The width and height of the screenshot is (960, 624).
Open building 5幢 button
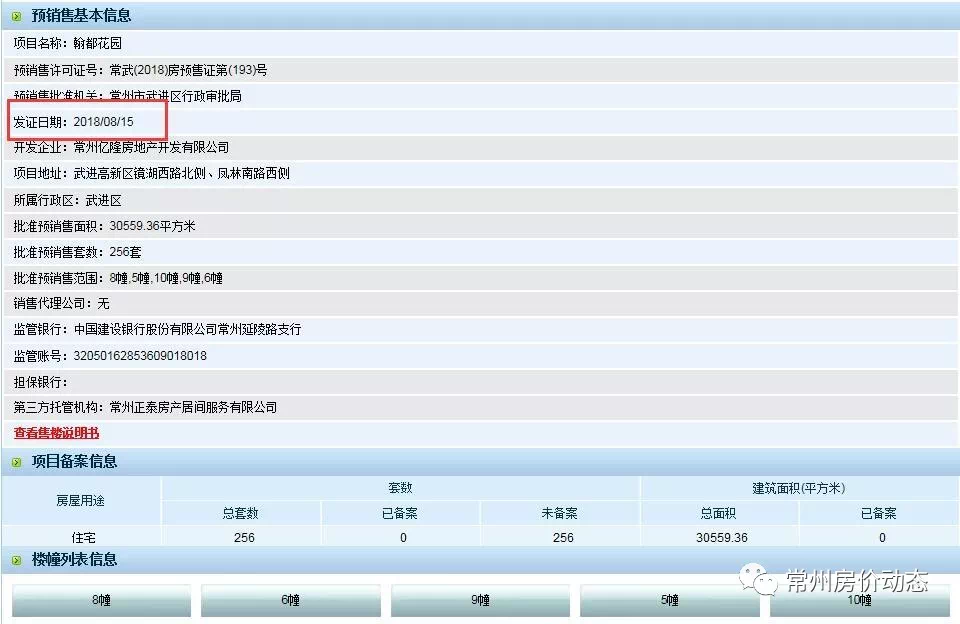670,600
